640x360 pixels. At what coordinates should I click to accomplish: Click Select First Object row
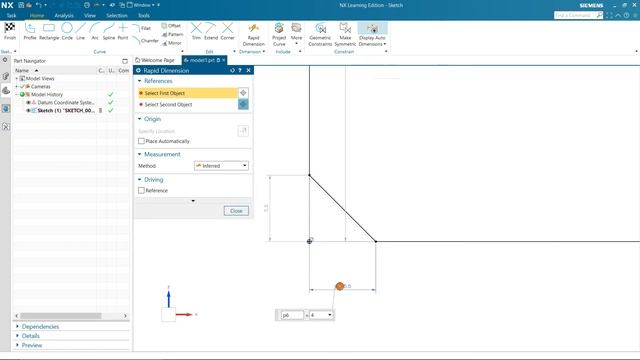(188, 93)
